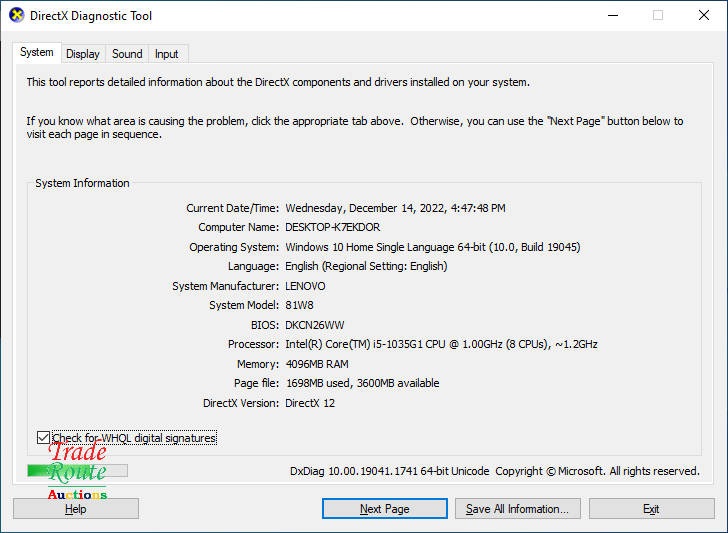This screenshot has height=533, width=728.
Task: Click the Windows 10 Home operating system value
Action: pos(432,247)
